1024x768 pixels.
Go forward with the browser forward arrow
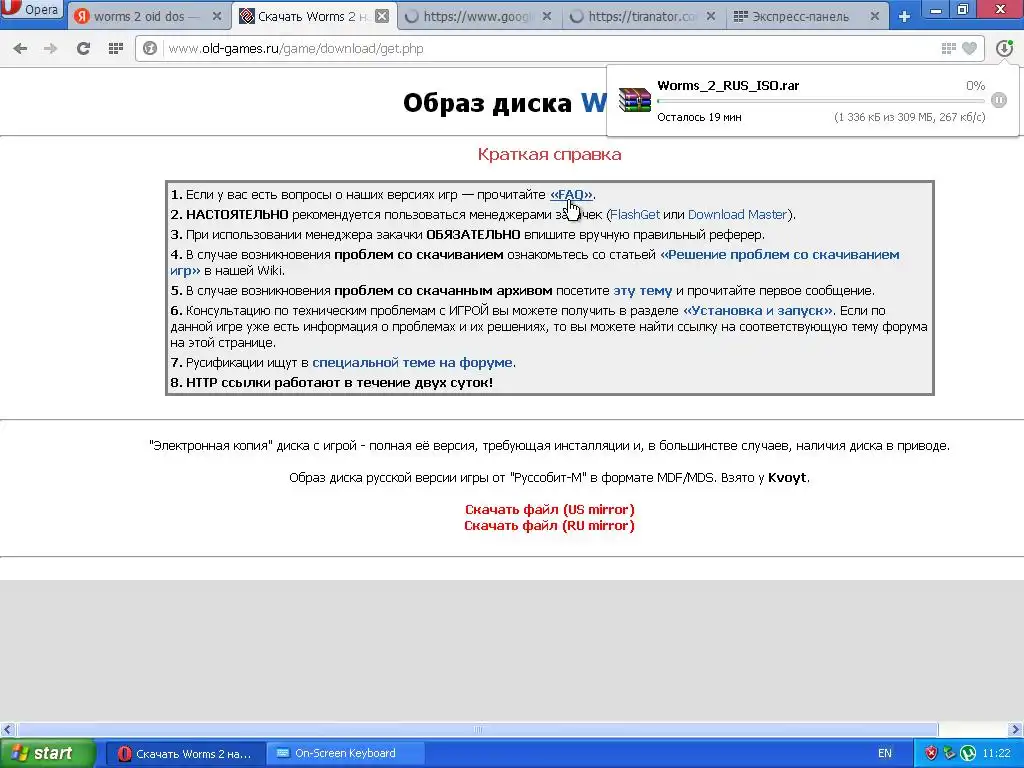[50, 48]
